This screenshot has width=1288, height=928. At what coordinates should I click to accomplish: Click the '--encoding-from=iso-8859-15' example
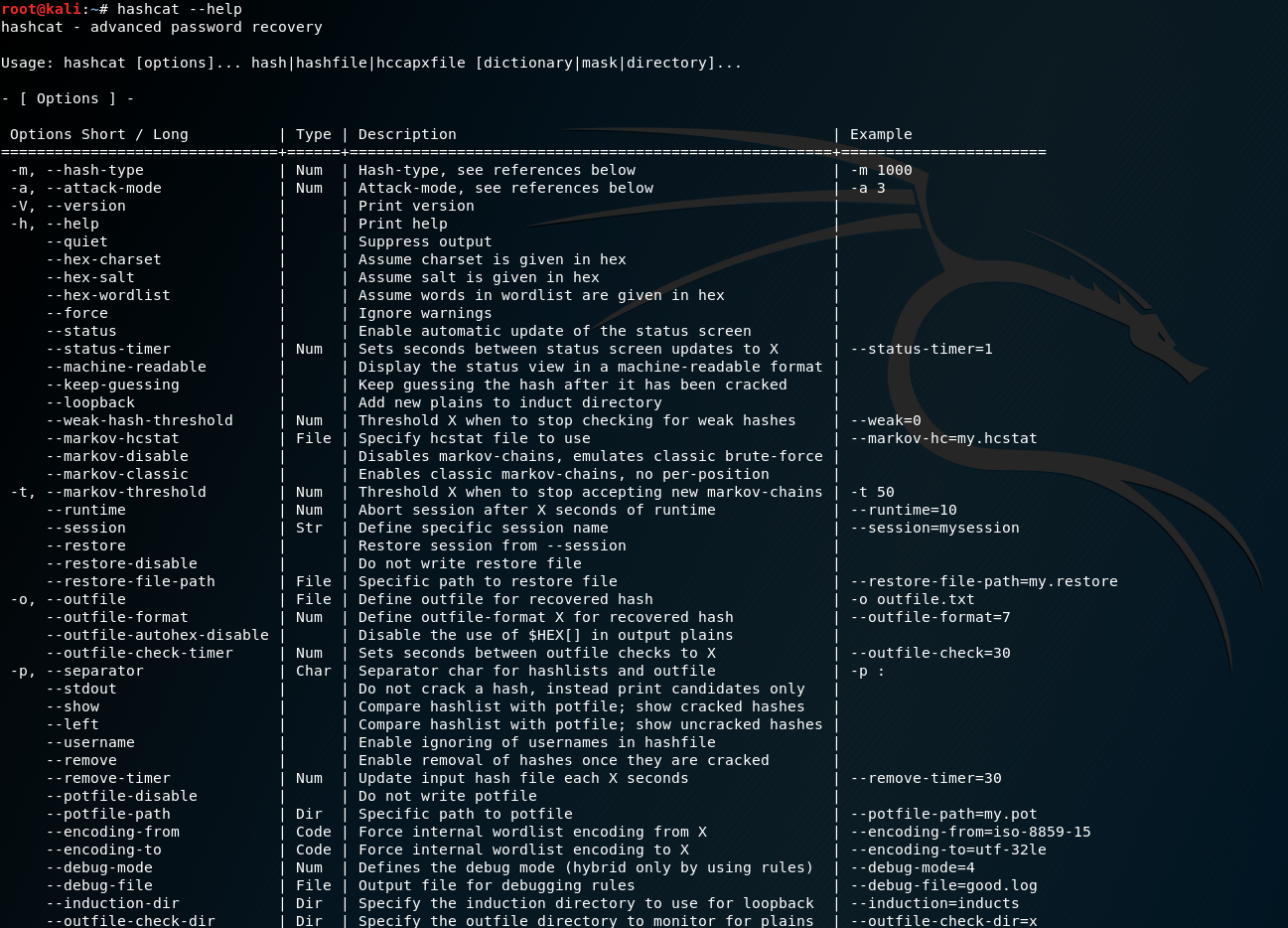(970, 832)
